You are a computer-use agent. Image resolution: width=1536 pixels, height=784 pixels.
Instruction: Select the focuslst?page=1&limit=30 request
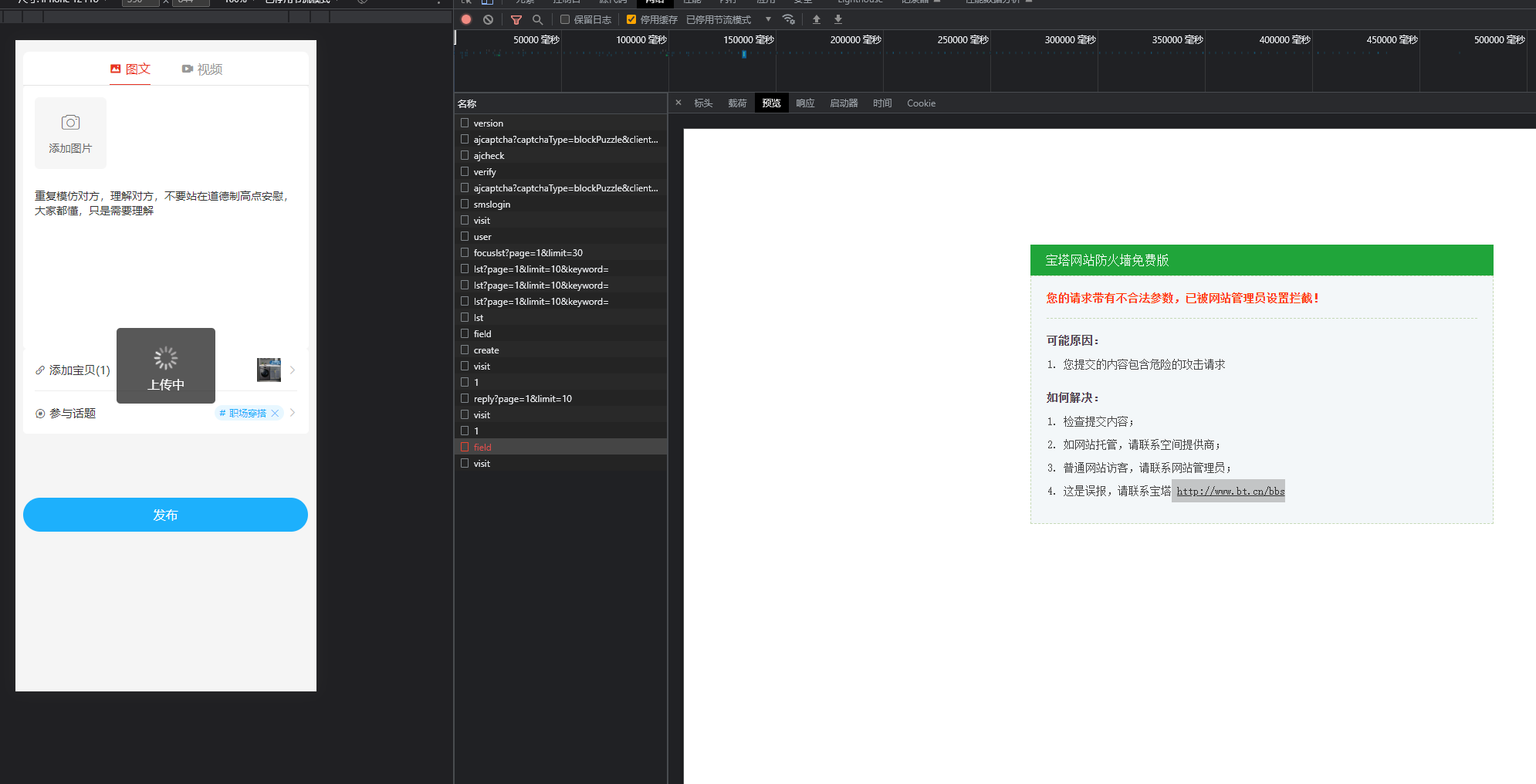(x=560, y=252)
